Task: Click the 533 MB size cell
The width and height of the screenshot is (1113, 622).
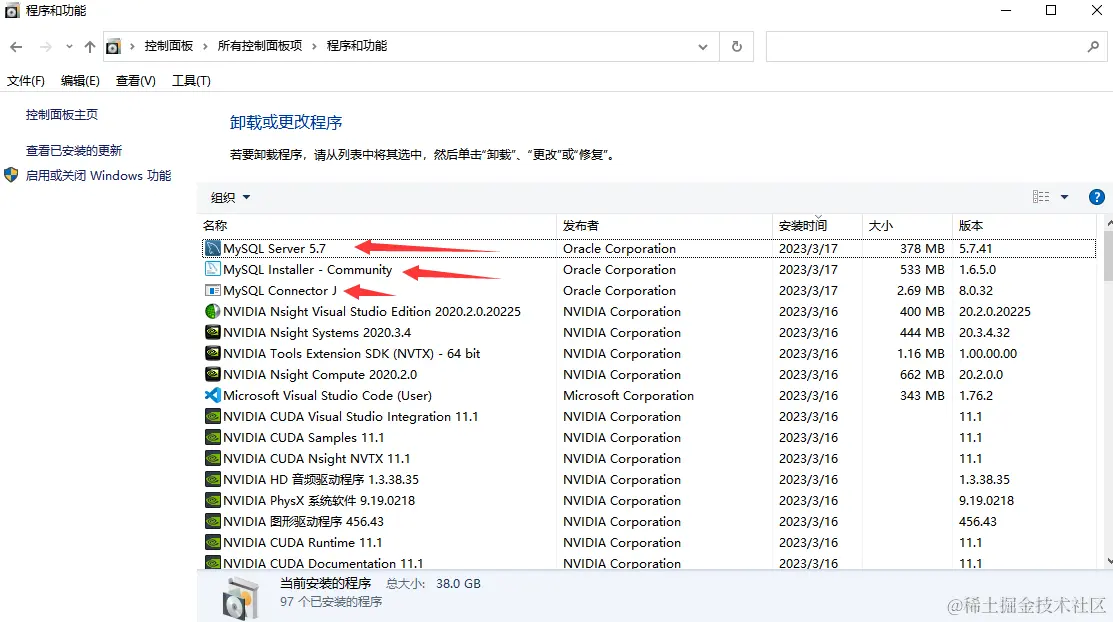Action: coord(922,270)
